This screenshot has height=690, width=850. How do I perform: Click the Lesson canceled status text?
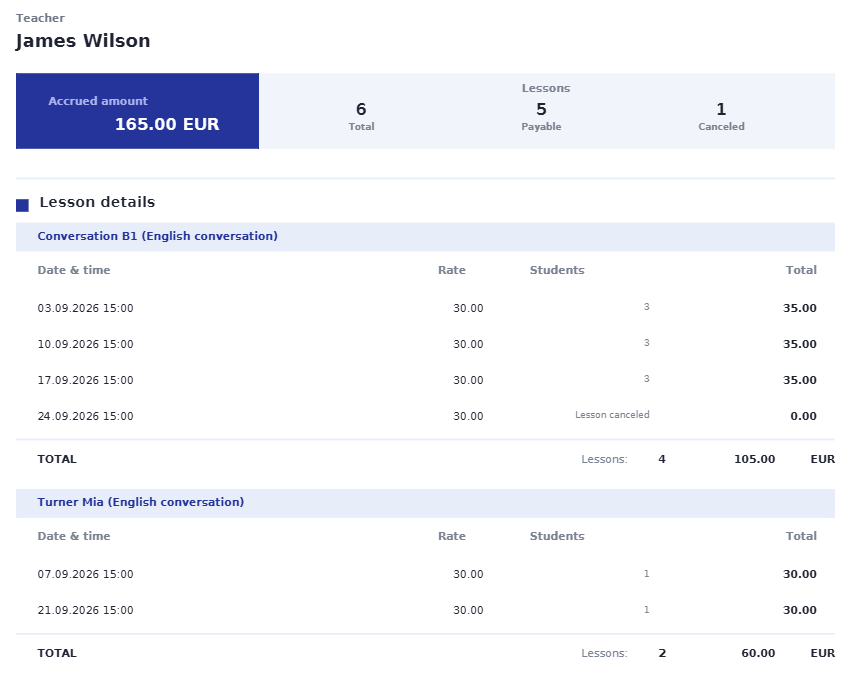(x=612, y=415)
